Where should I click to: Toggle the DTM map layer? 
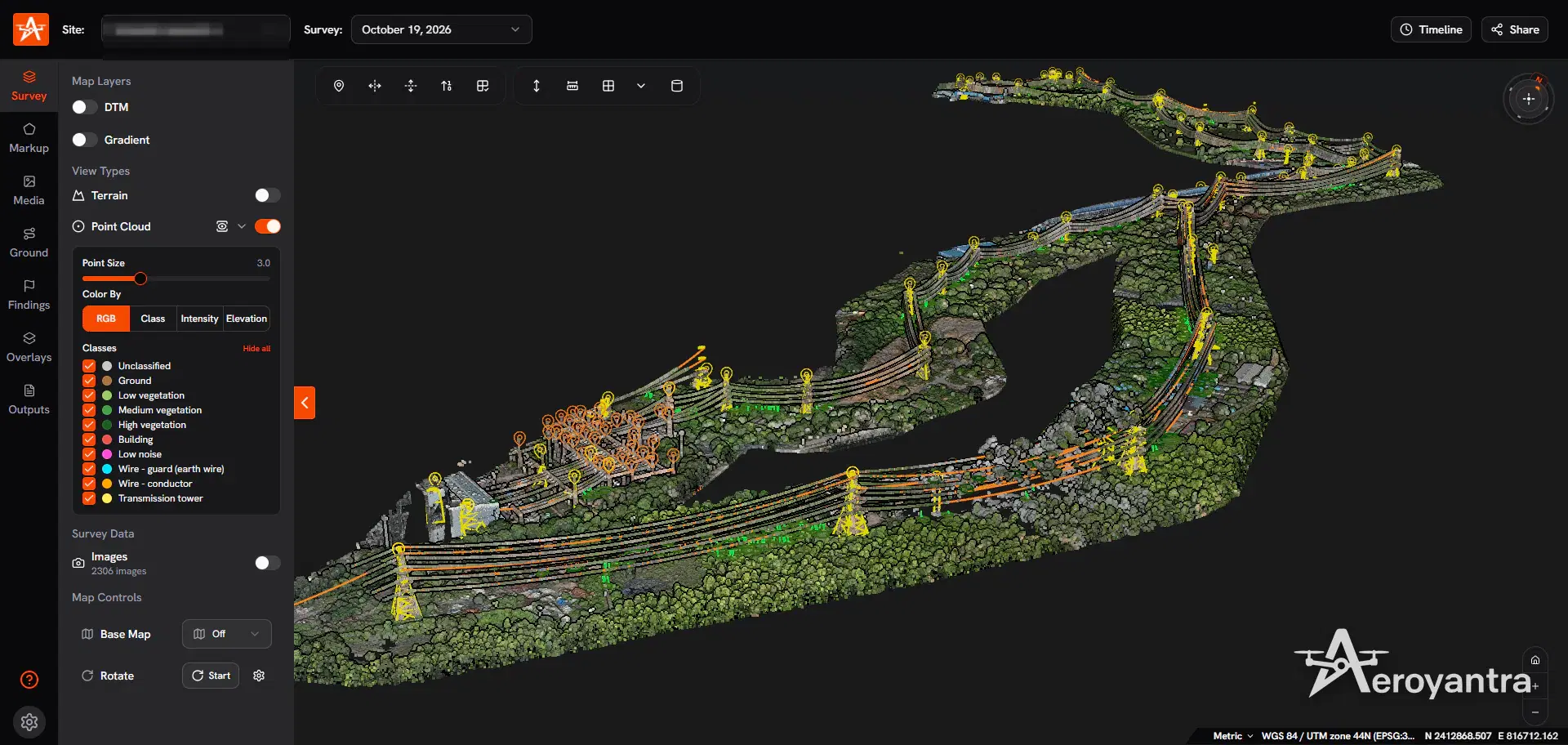click(84, 107)
